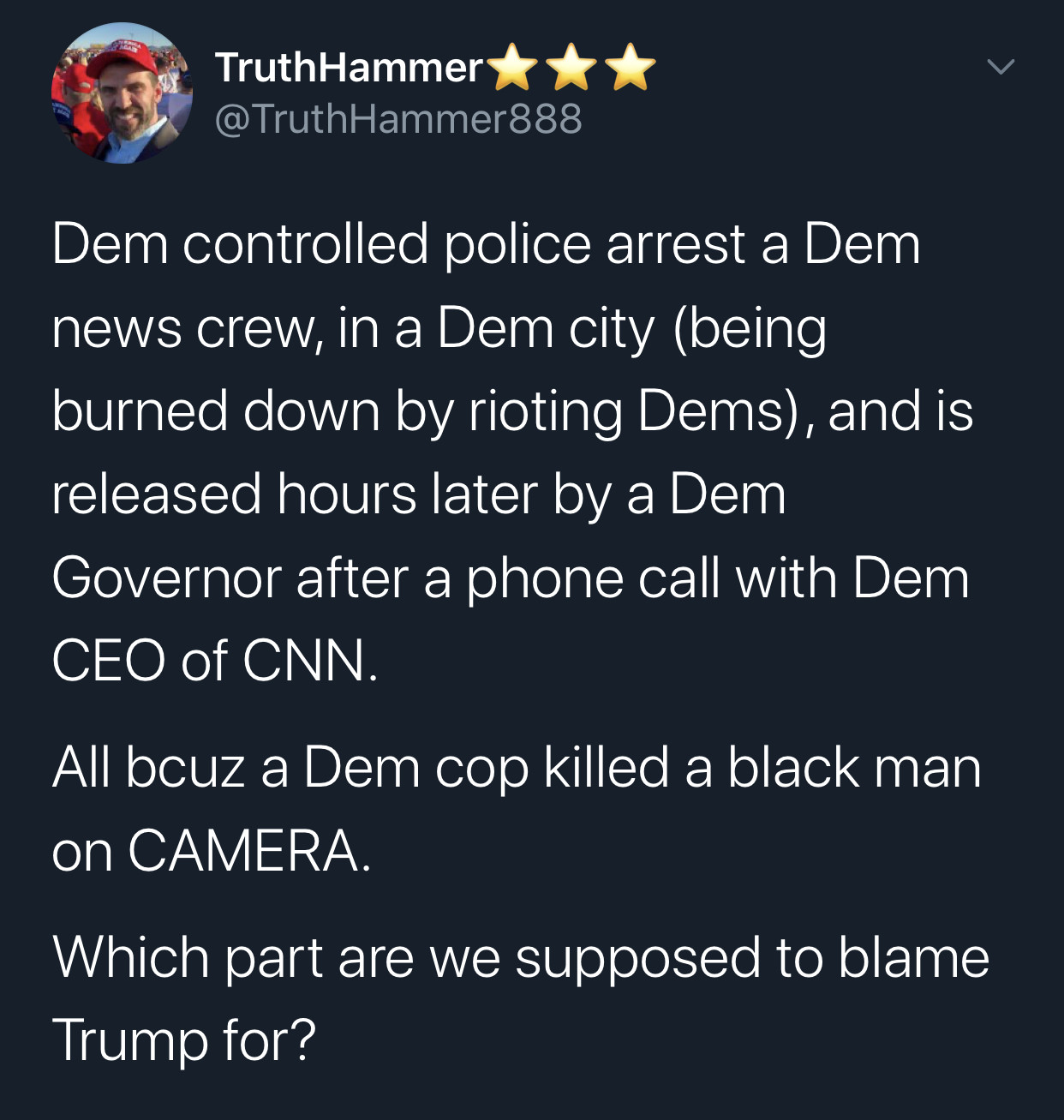
Task: Click the last gold star emoji
Action: pyautogui.click(x=631, y=68)
